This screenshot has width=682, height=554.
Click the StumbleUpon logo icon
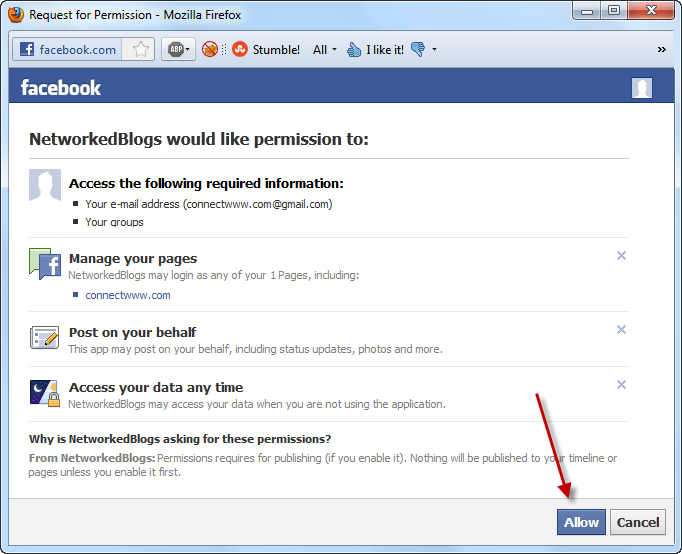coord(240,49)
